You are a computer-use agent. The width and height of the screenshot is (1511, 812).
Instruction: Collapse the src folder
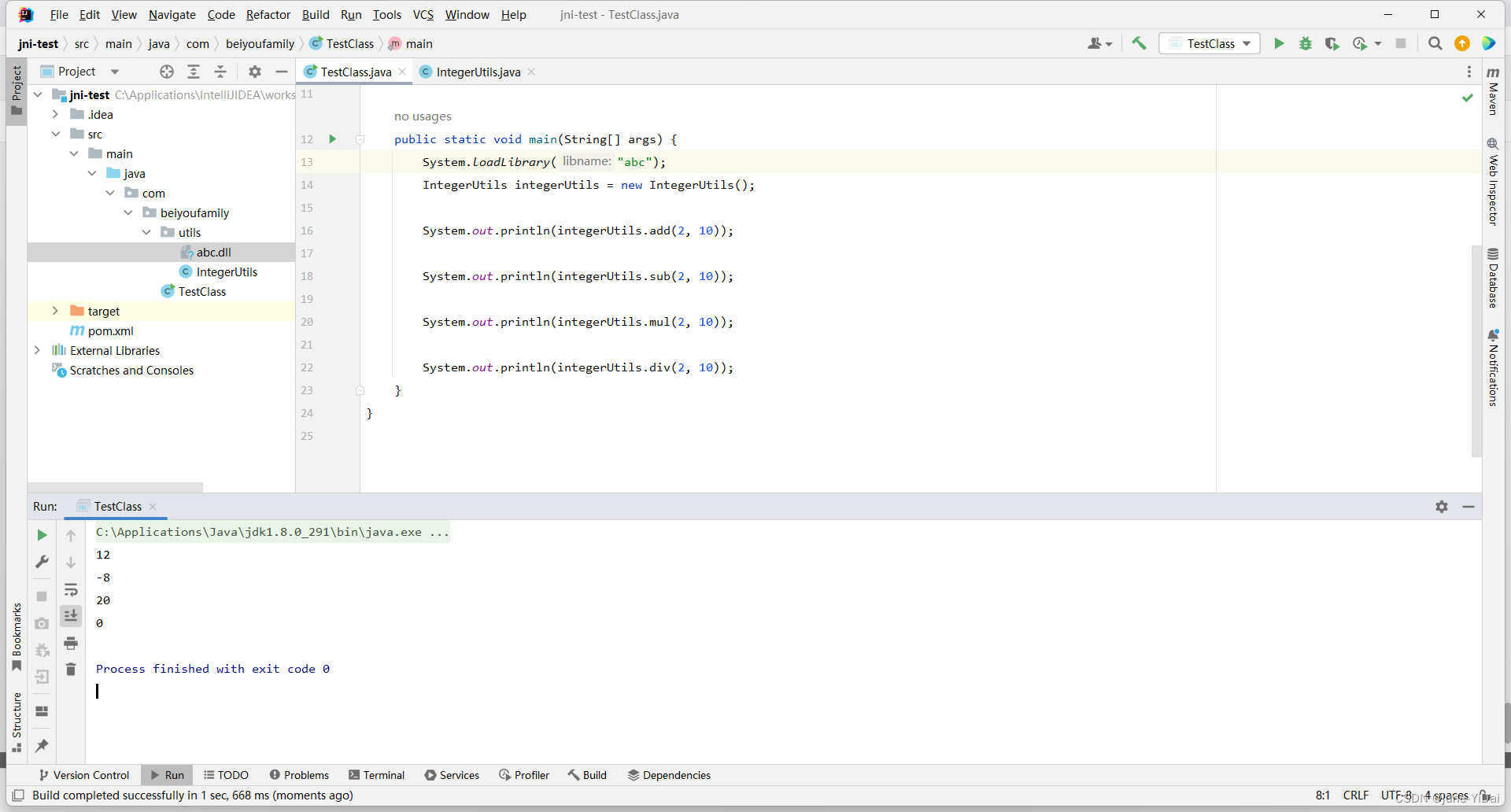(55, 134)
